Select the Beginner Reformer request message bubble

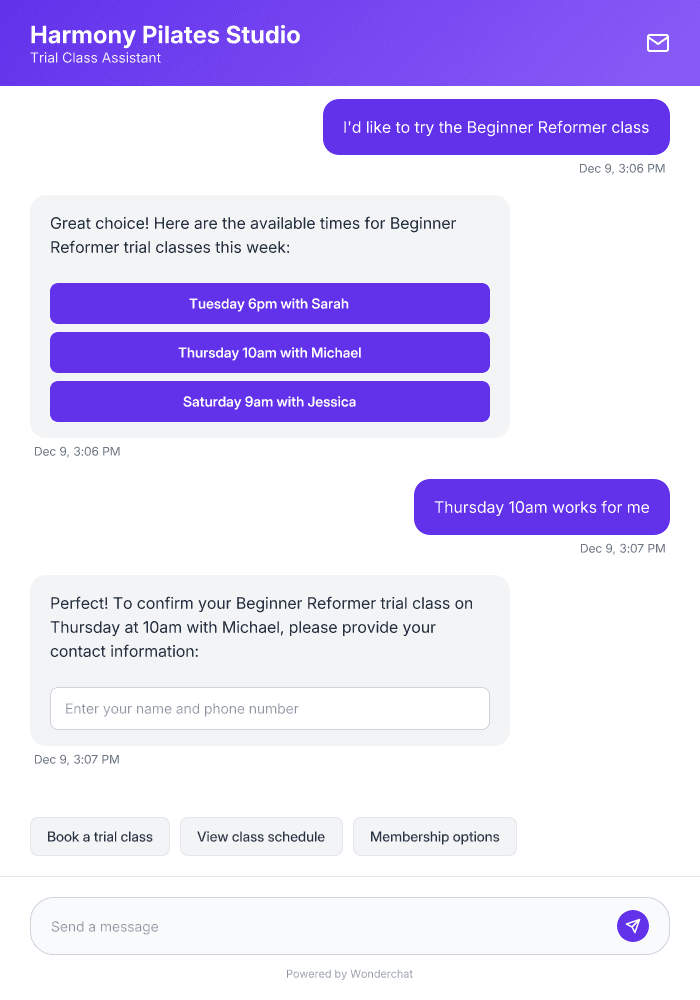pos(495,127)
